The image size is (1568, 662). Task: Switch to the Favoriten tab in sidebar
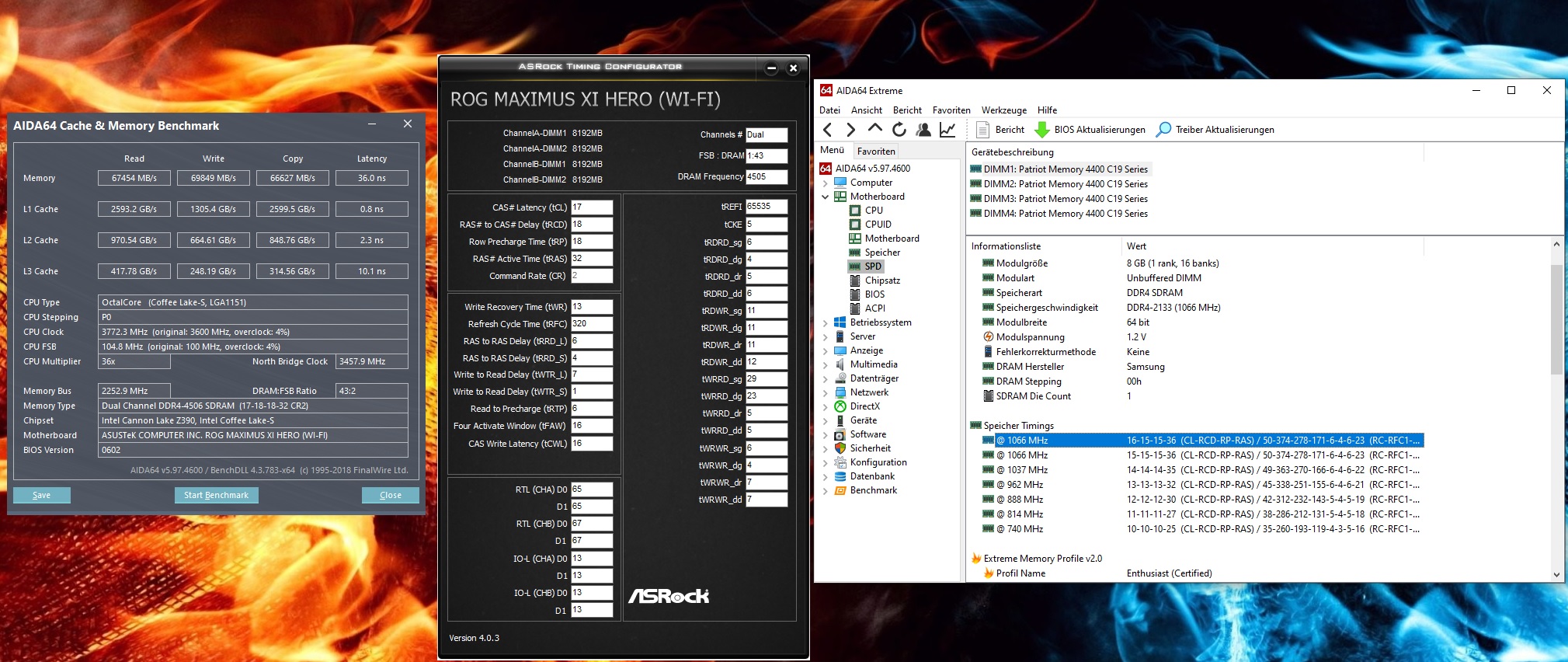(876, 152)
